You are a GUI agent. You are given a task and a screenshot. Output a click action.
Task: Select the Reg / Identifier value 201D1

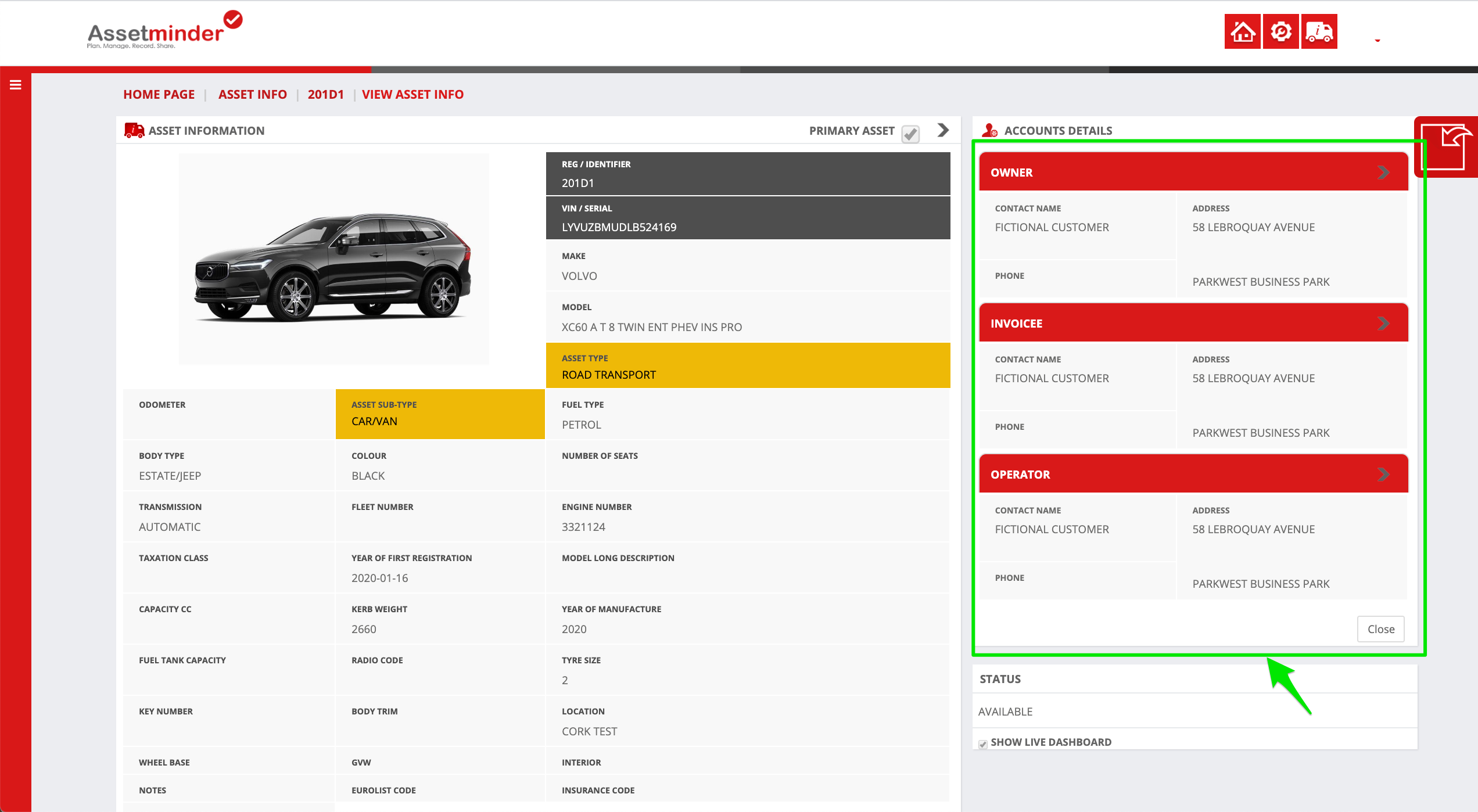(577, 183)
